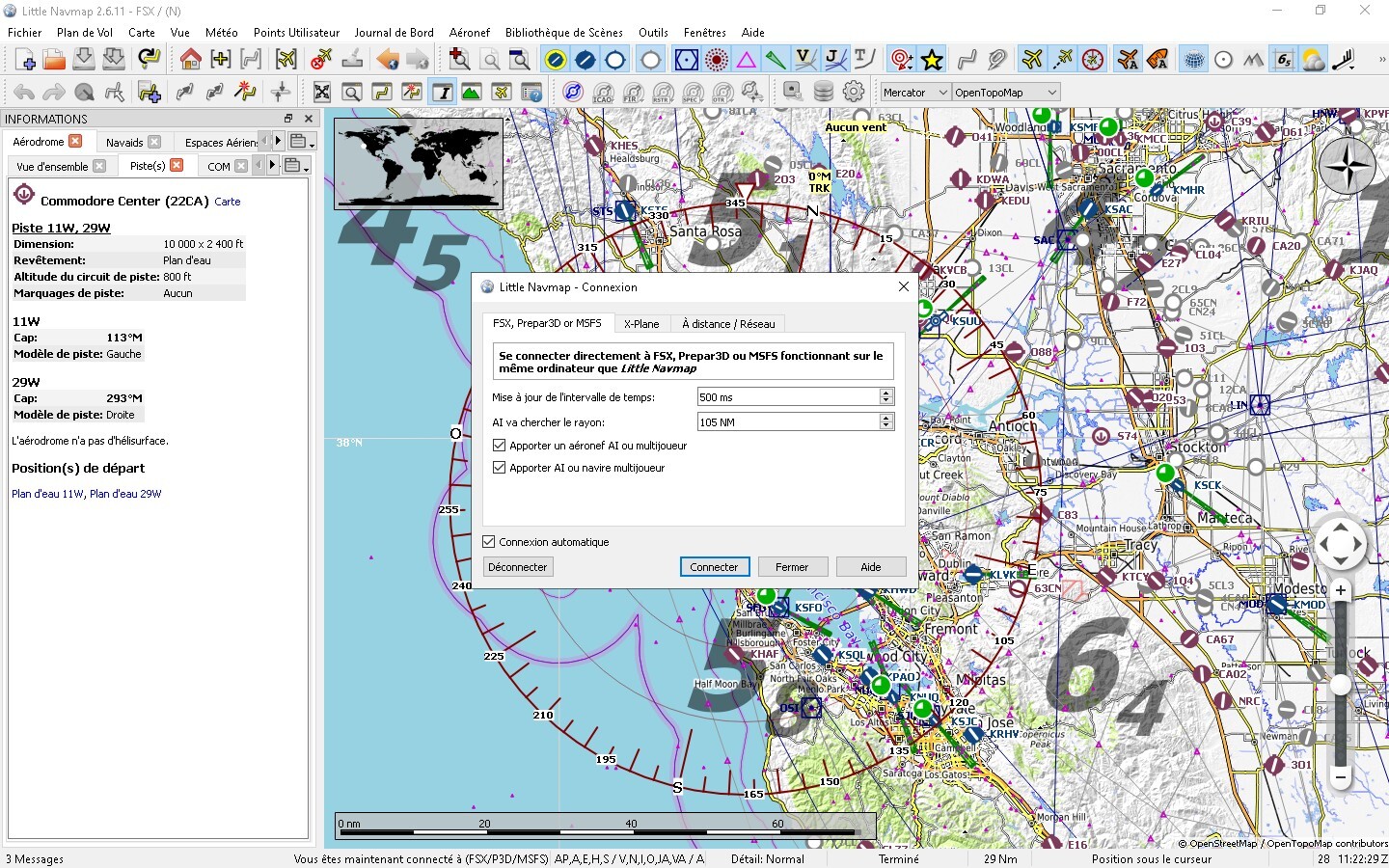Open the Fichier menu
The height and width of the screenshot is (868, 1389).
[25, 32]
